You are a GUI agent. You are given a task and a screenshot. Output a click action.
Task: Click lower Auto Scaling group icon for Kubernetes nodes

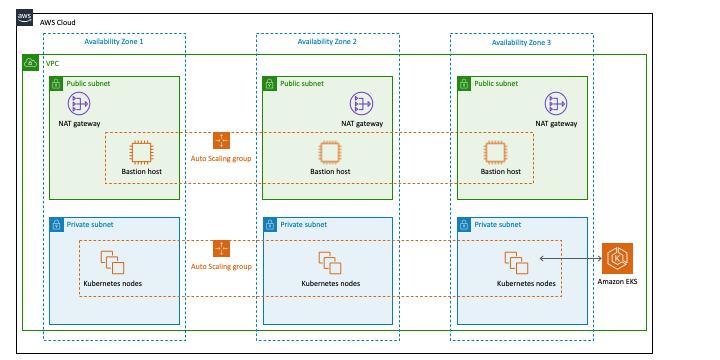[221, 248]
